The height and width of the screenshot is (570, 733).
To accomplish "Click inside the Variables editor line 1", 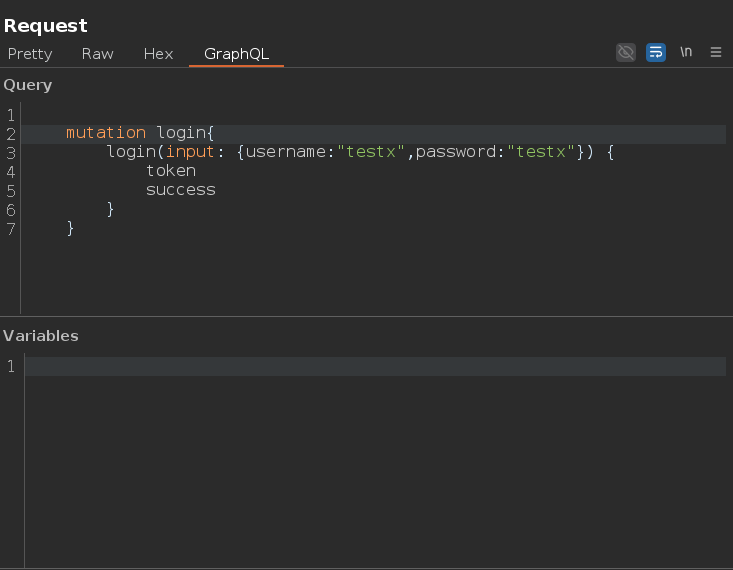I will 375,366.
